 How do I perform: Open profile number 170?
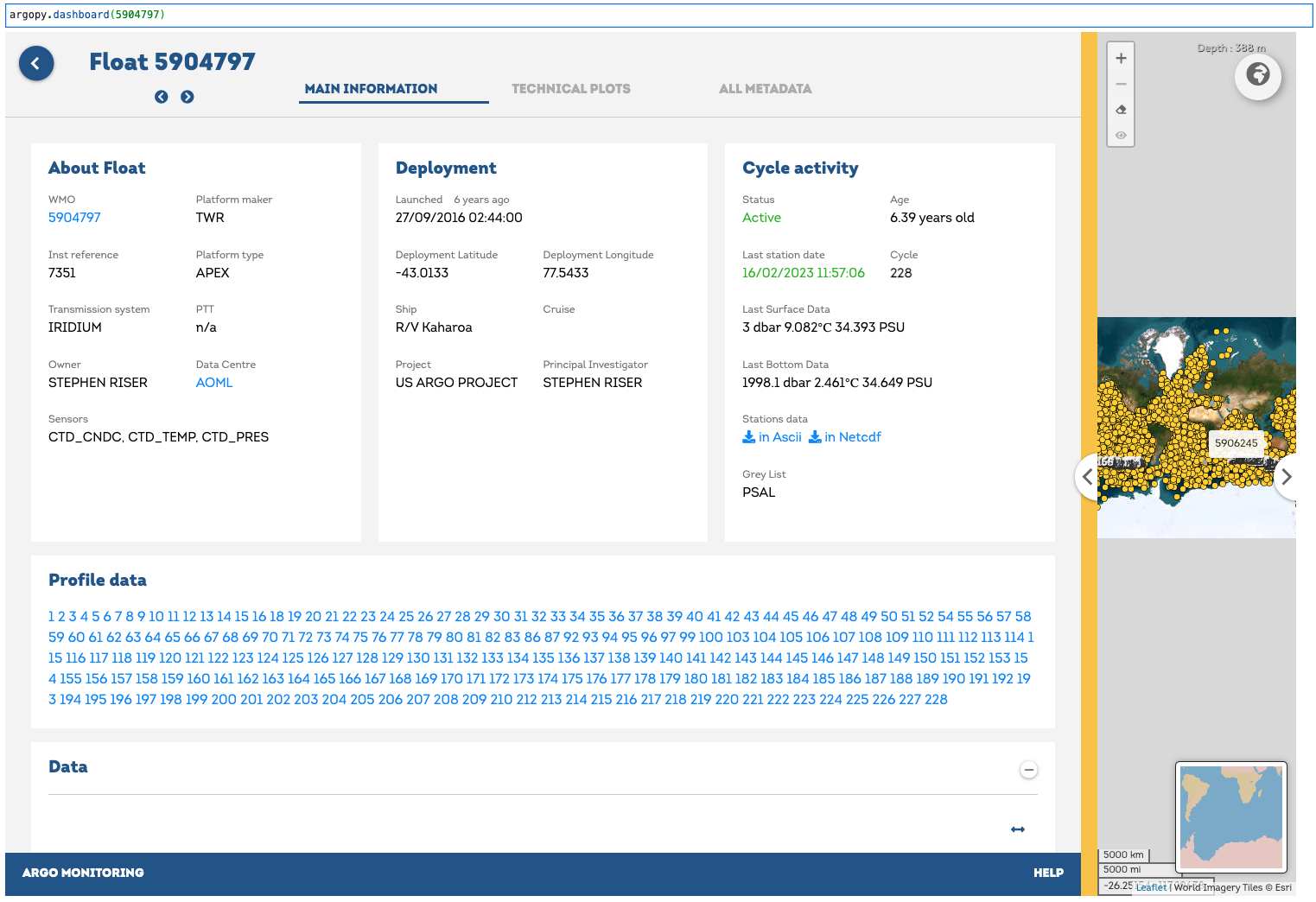pyautogui.click(x=452, y=679)
